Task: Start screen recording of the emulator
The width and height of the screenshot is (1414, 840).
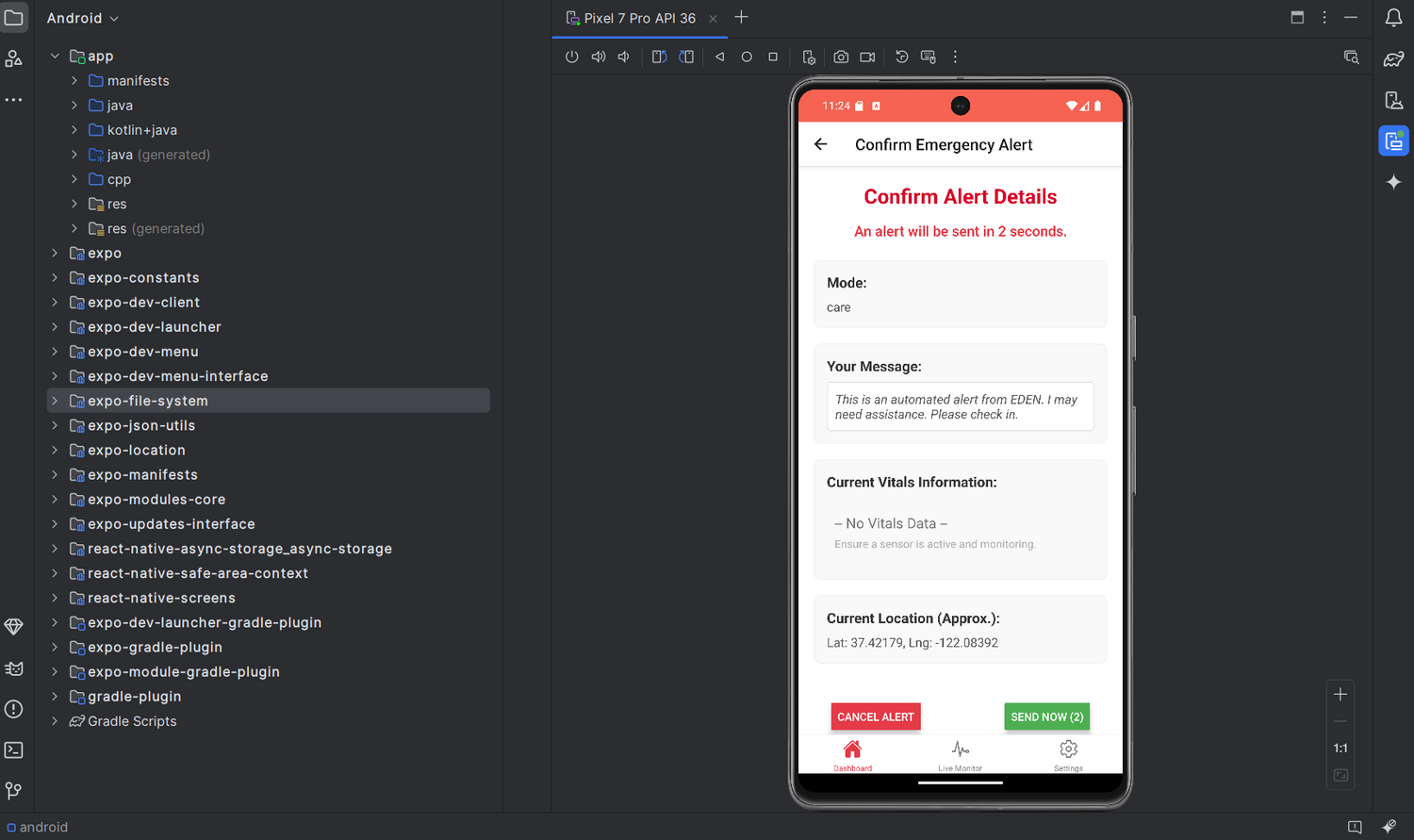Action: pyautogui.click(x=867, y=57)
